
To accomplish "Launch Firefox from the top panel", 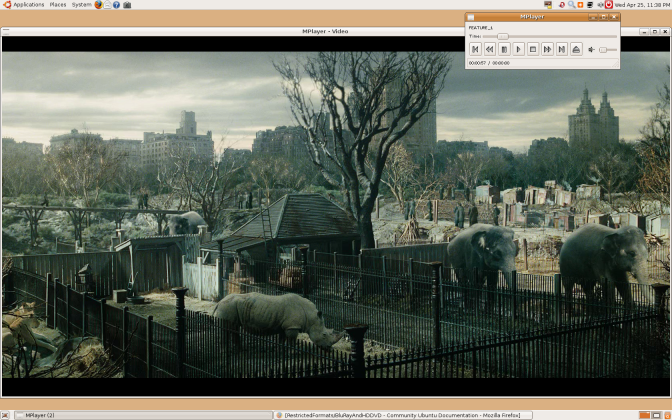I will (99, 5).
